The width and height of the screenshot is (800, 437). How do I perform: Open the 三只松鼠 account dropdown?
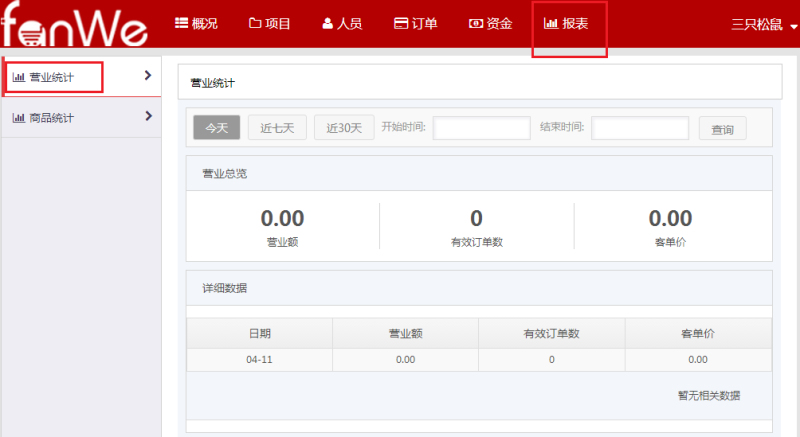point(764,25)
